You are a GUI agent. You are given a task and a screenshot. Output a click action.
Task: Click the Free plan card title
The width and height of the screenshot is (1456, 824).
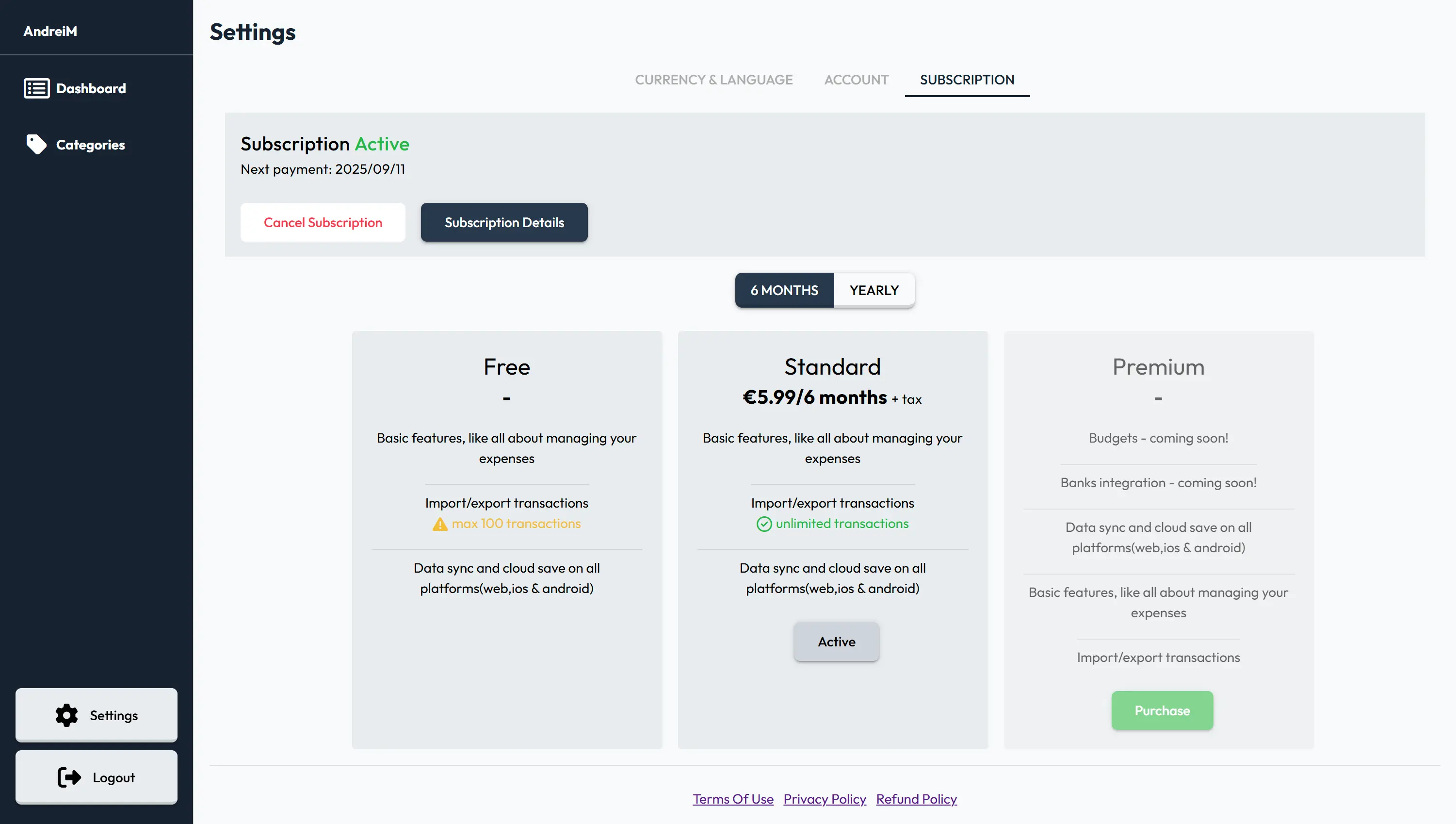(507, 367)
